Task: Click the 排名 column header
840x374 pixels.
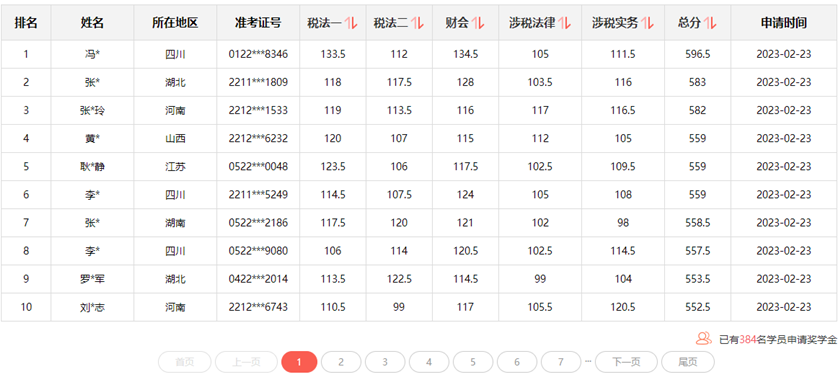Action: coord(26,23)
